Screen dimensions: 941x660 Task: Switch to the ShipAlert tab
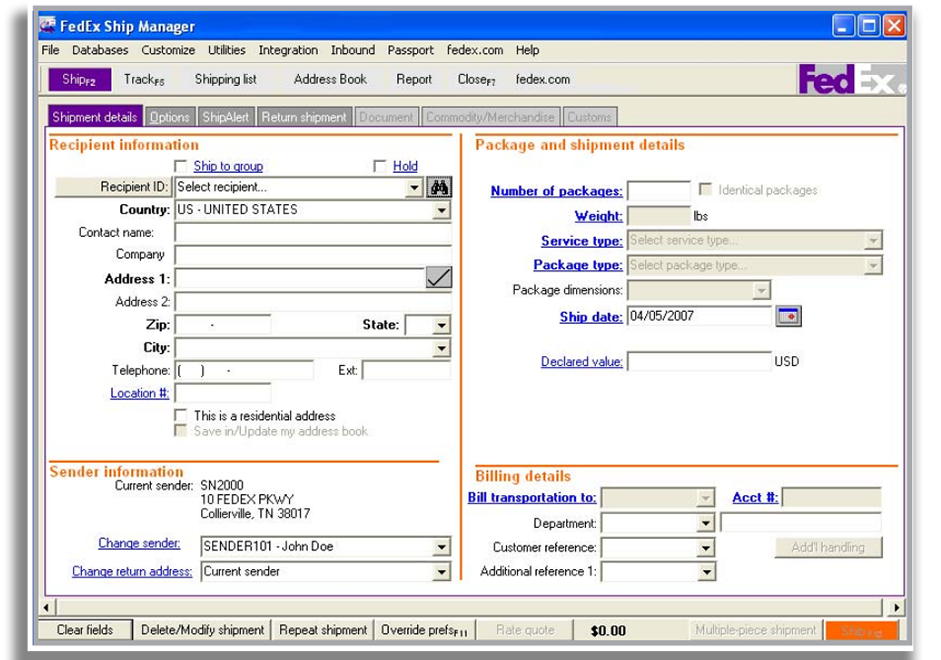226,117
